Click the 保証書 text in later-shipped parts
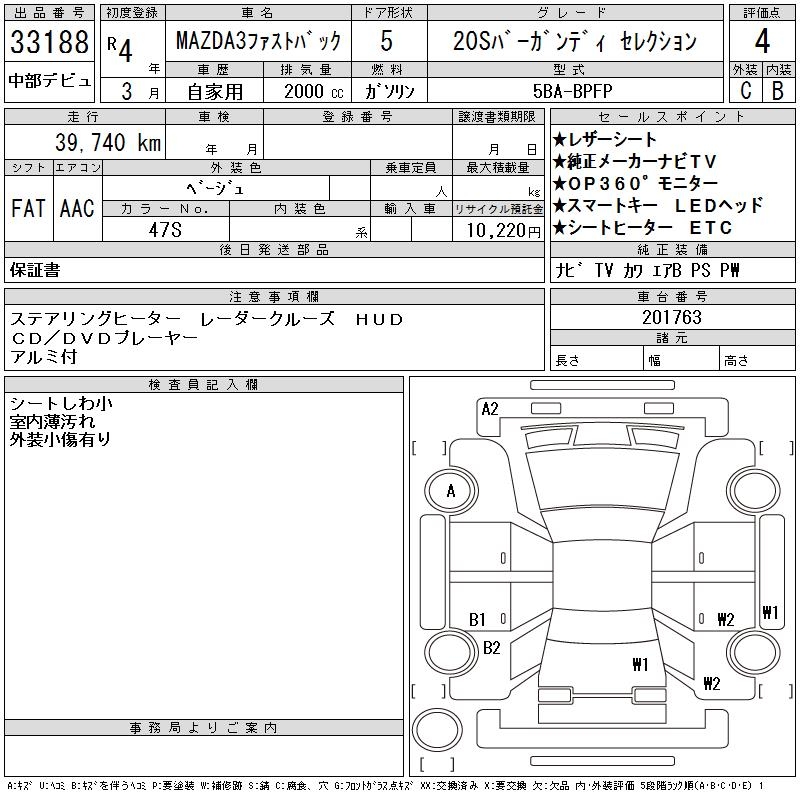 [35, 270]
